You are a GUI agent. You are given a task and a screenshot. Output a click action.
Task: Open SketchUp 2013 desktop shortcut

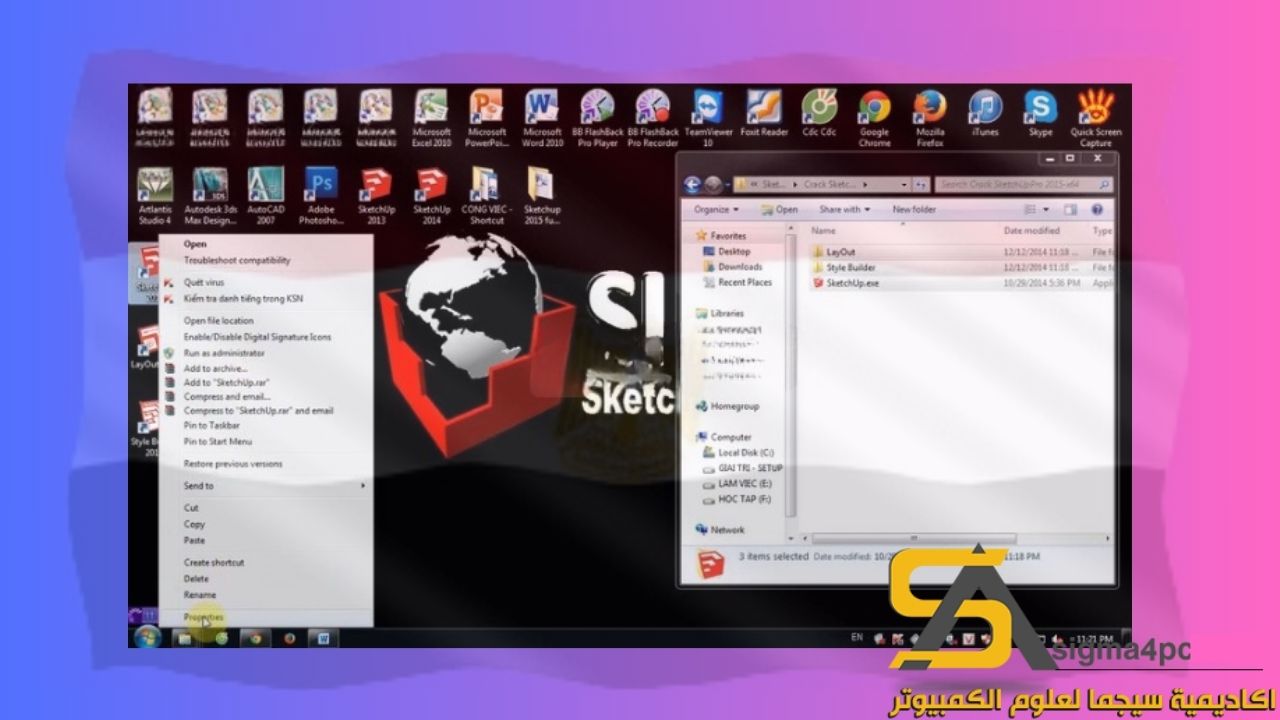coord(376,195)
